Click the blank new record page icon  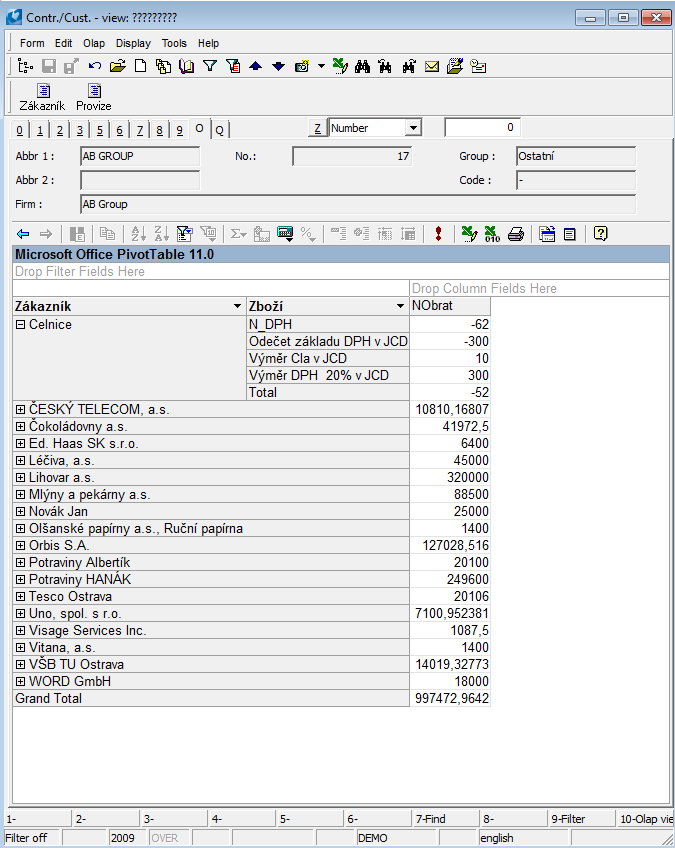coord(141,66)
